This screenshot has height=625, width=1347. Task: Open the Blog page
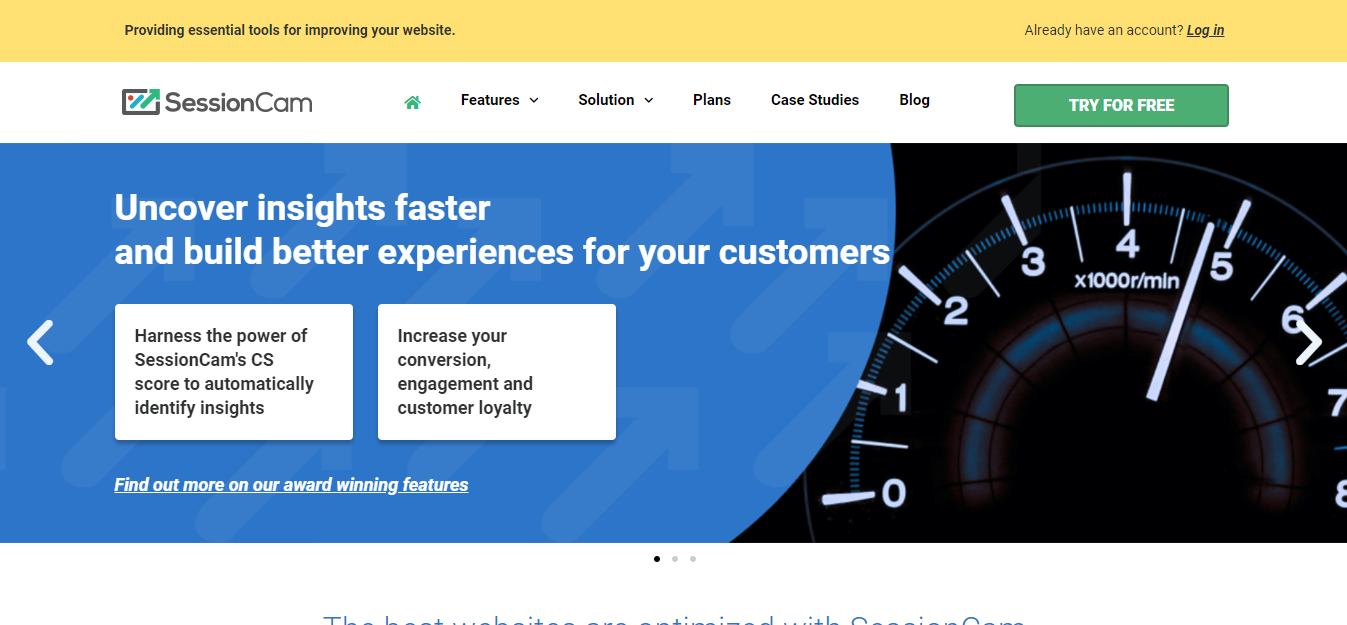(x=914, y=100)
